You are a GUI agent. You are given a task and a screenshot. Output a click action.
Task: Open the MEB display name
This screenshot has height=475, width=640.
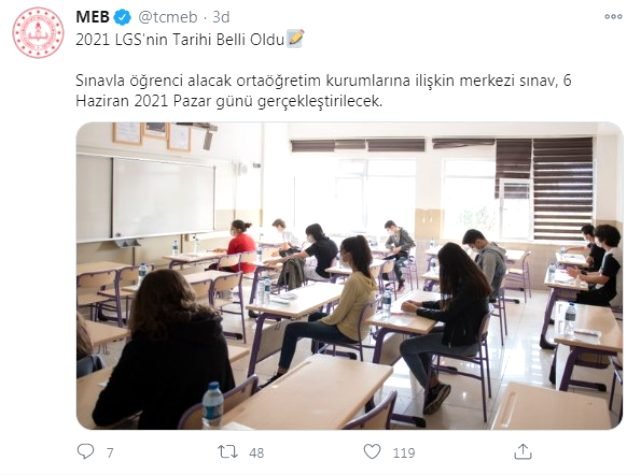(x=93, y=17)
